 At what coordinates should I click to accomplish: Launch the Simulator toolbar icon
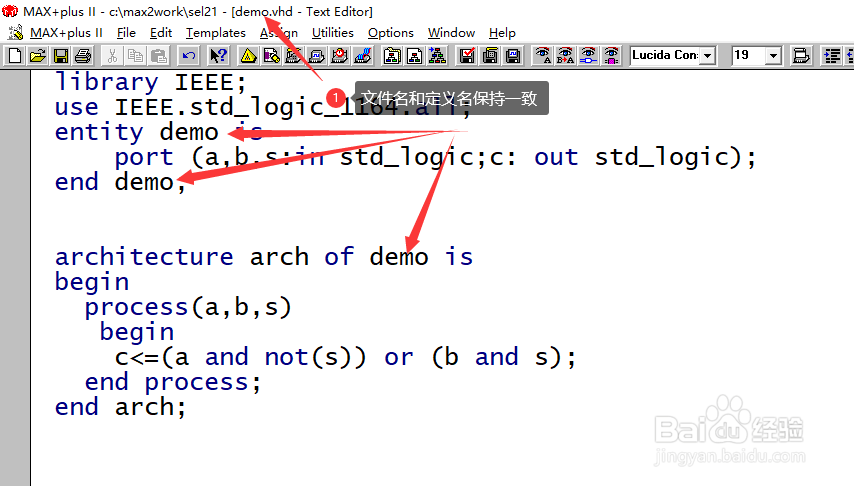[316, 56]
